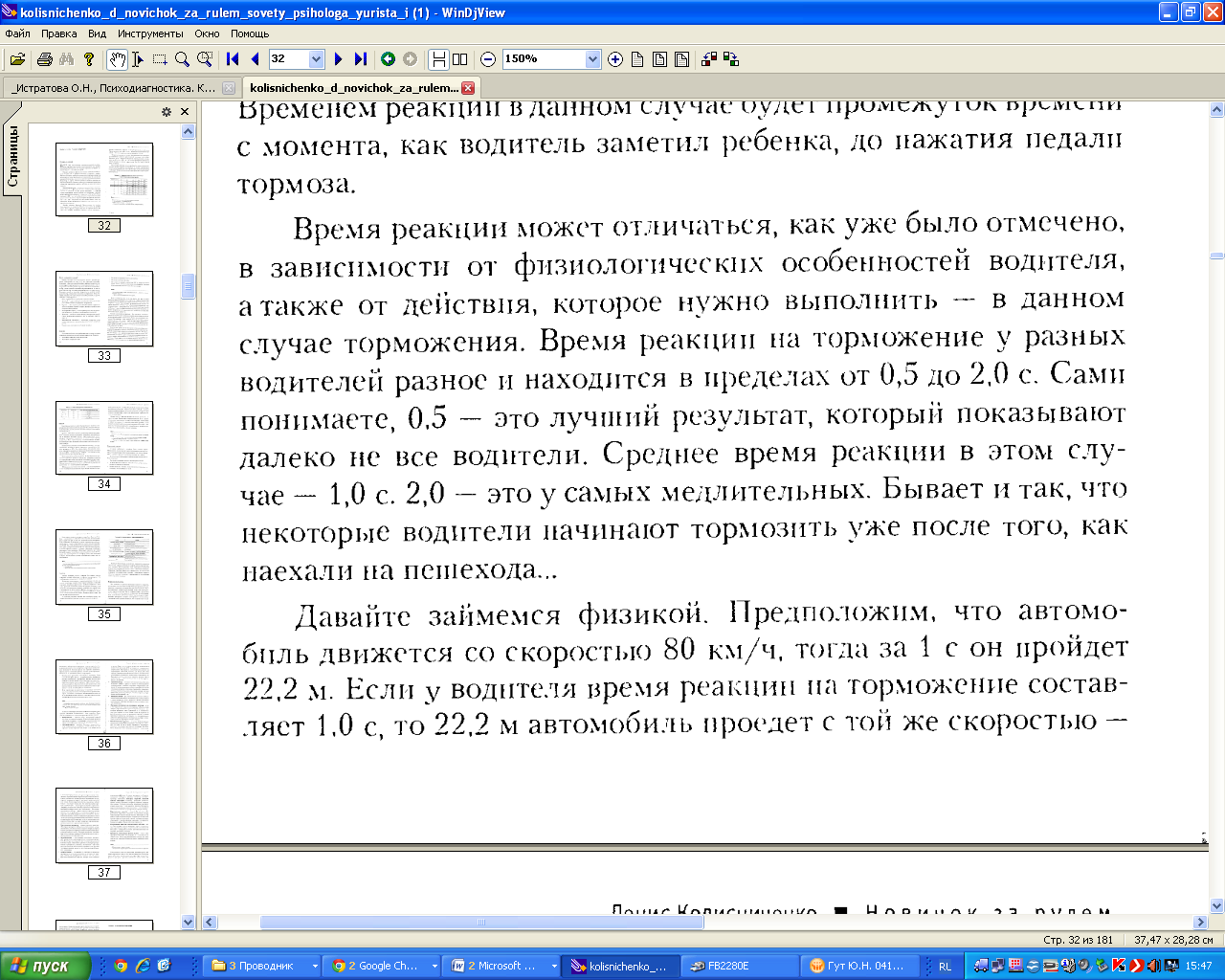Select the magnifying glass tool

[182, 59]
